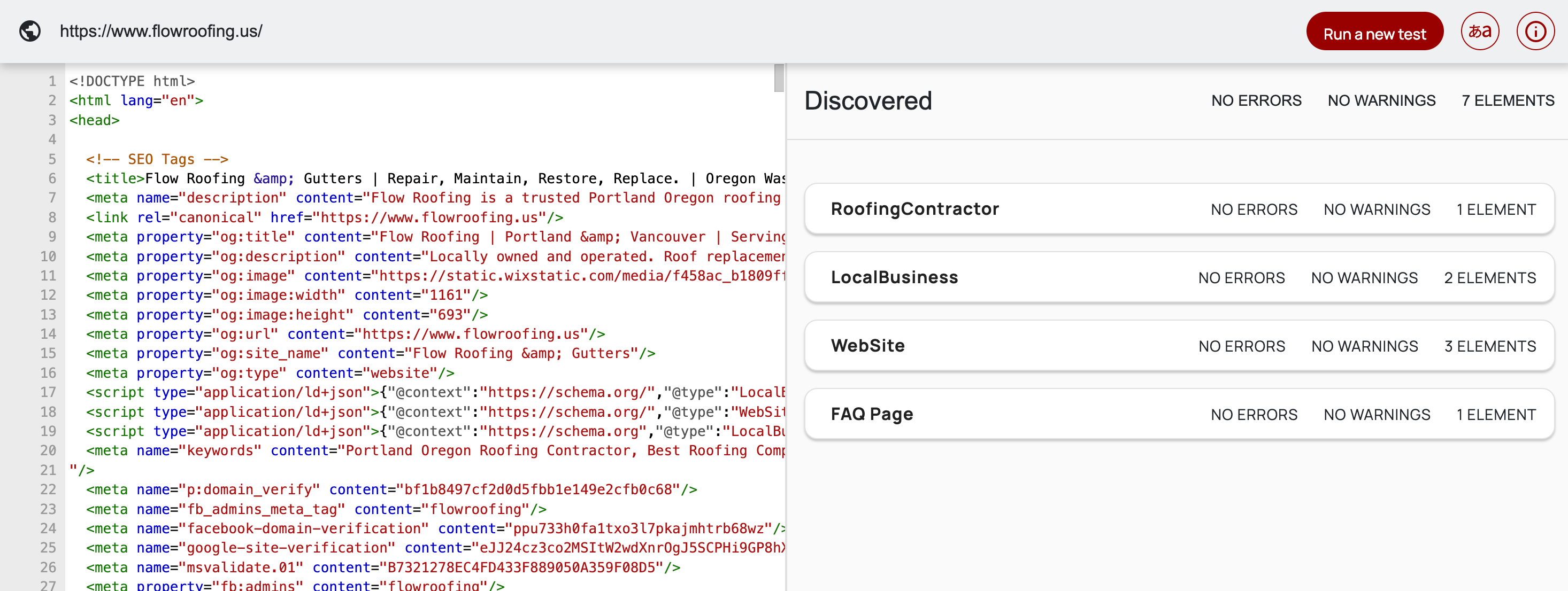Click the 7 ELEMENTS summary count
1568x591 pixels.
point(1508,101)
